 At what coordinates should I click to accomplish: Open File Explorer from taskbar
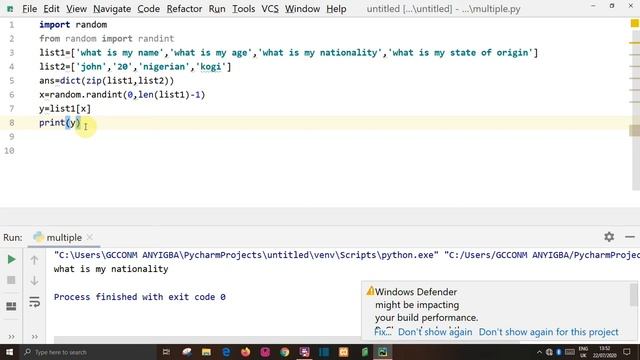(206, 352)
